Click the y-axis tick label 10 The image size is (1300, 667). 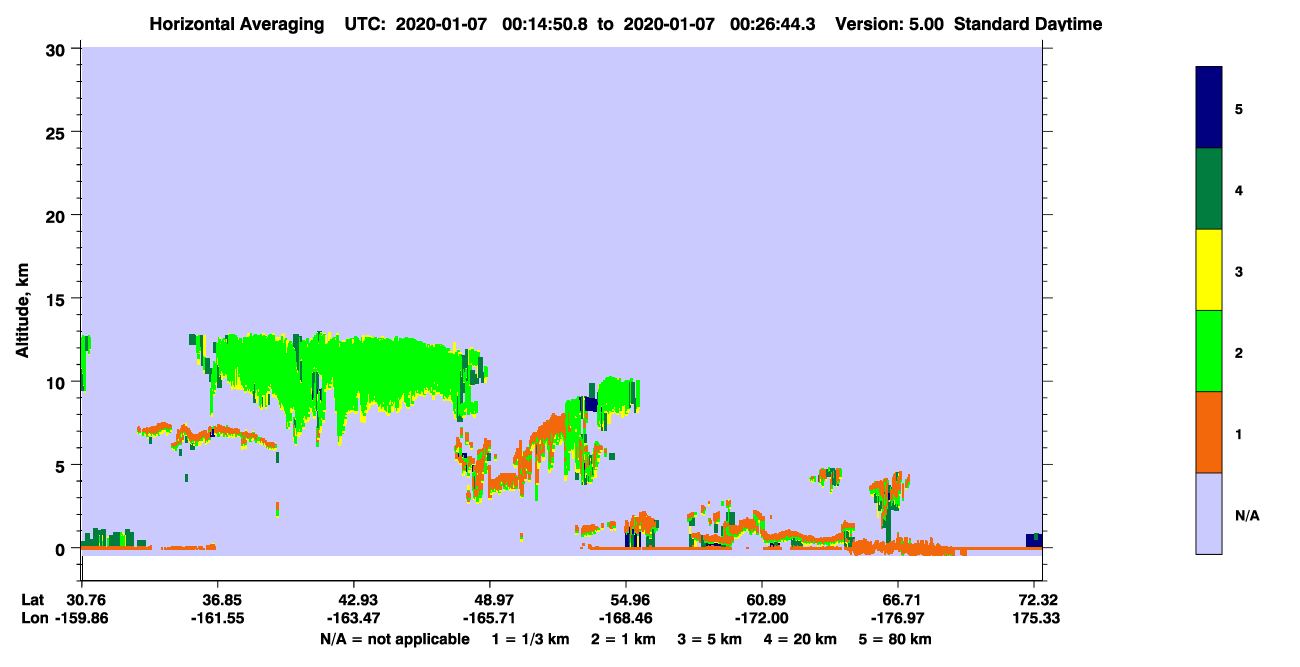(x=58, y=382)
